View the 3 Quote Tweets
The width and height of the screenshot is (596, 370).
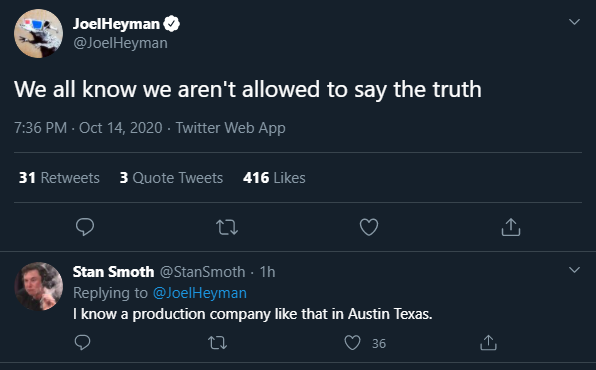pos(171,178)
